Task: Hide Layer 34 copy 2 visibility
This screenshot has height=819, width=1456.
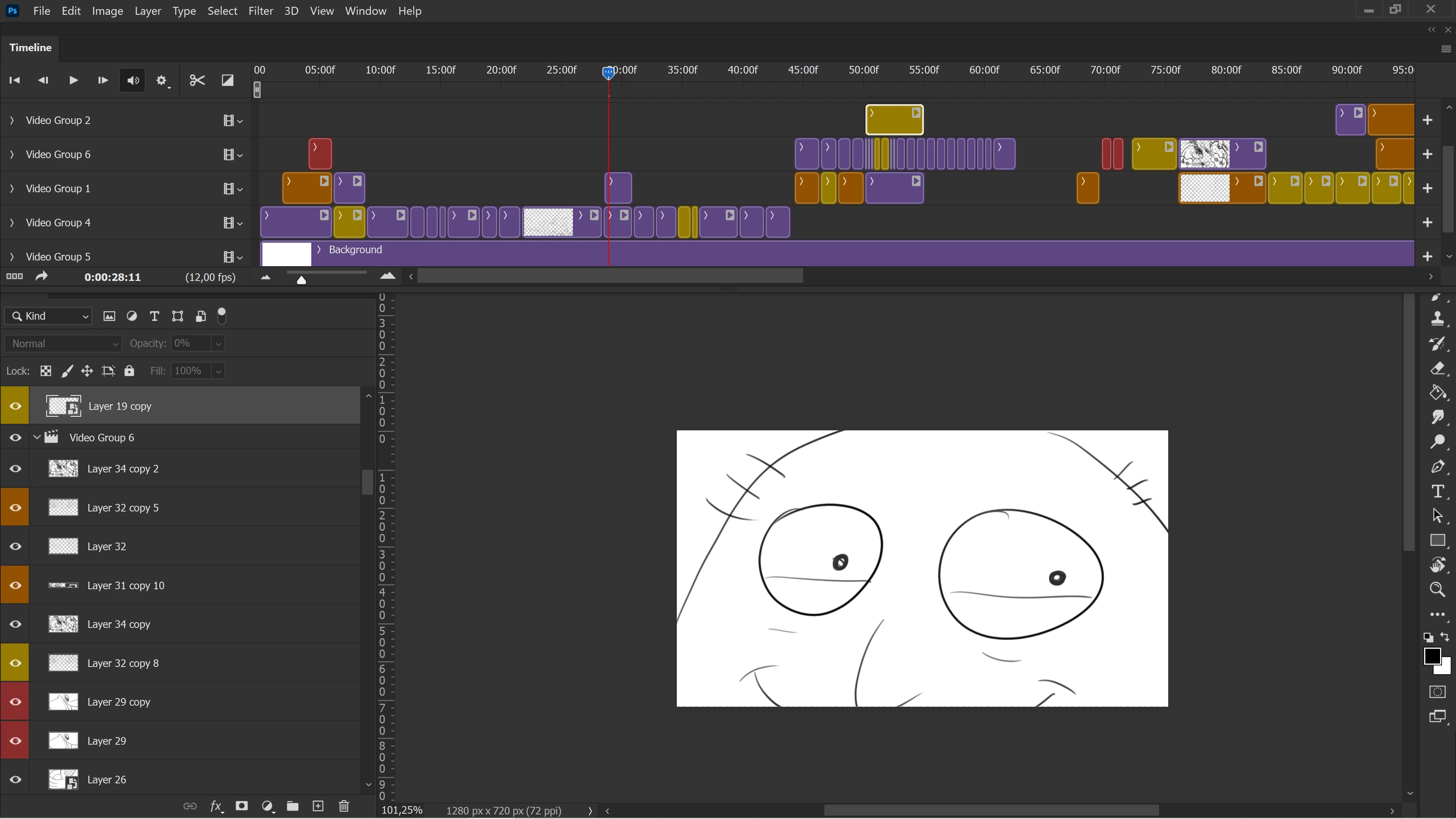Action: point(15,469)
